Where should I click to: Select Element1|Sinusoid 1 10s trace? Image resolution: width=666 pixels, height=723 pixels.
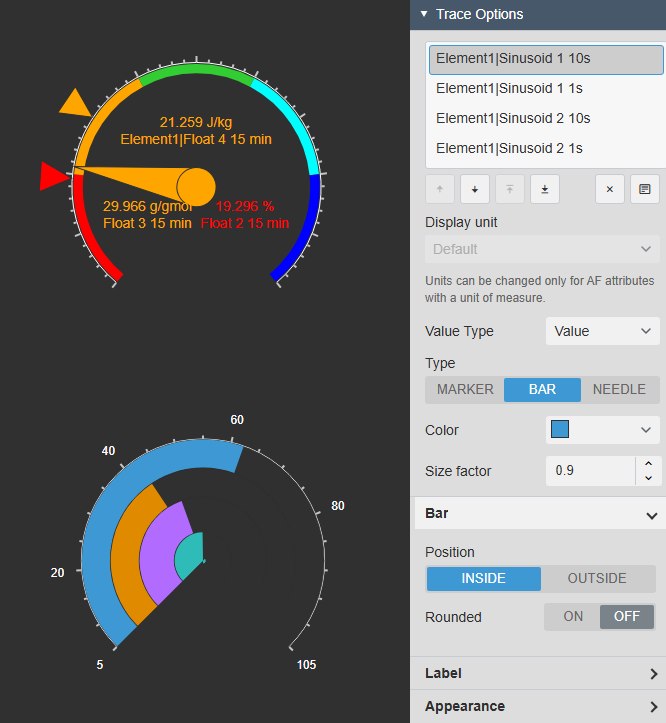pyautogui.click(x=546, y=59)
